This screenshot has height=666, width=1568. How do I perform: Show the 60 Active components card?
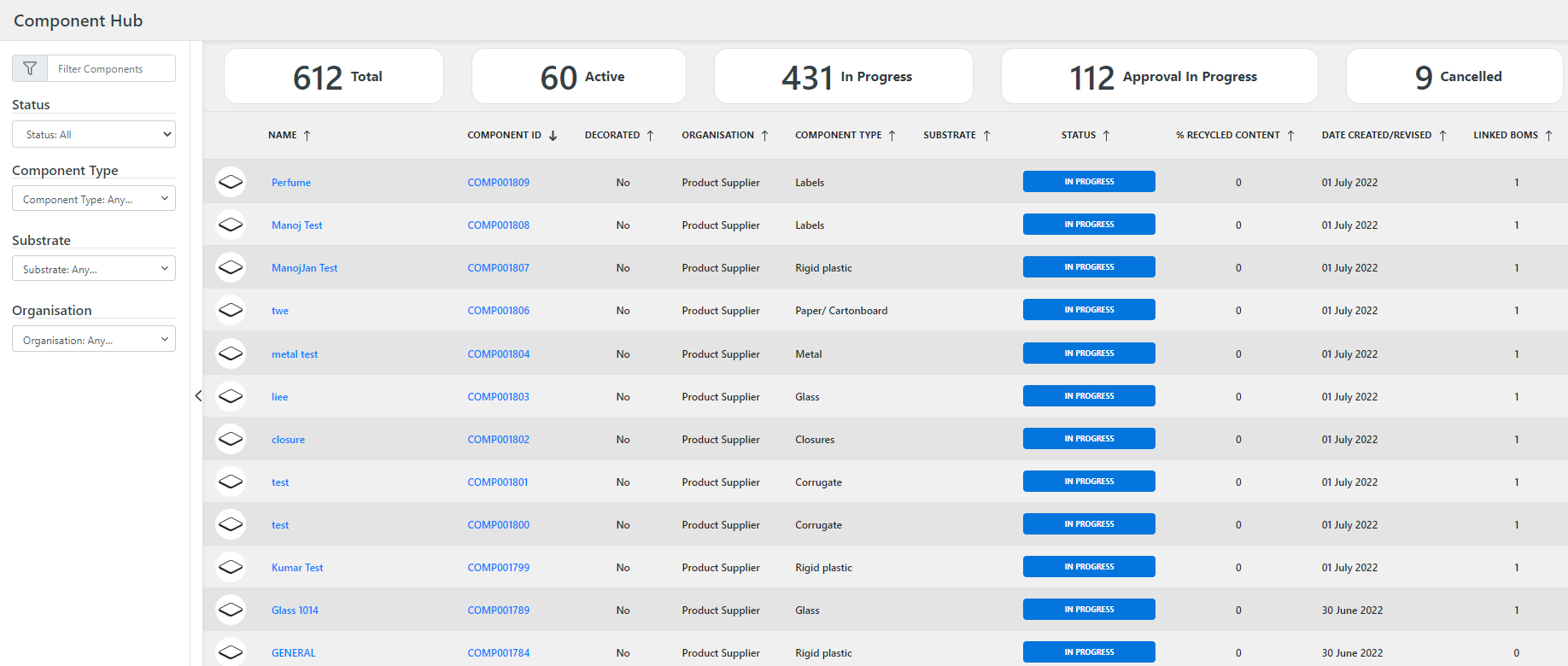pyautogui.click(x=579, y=77)
